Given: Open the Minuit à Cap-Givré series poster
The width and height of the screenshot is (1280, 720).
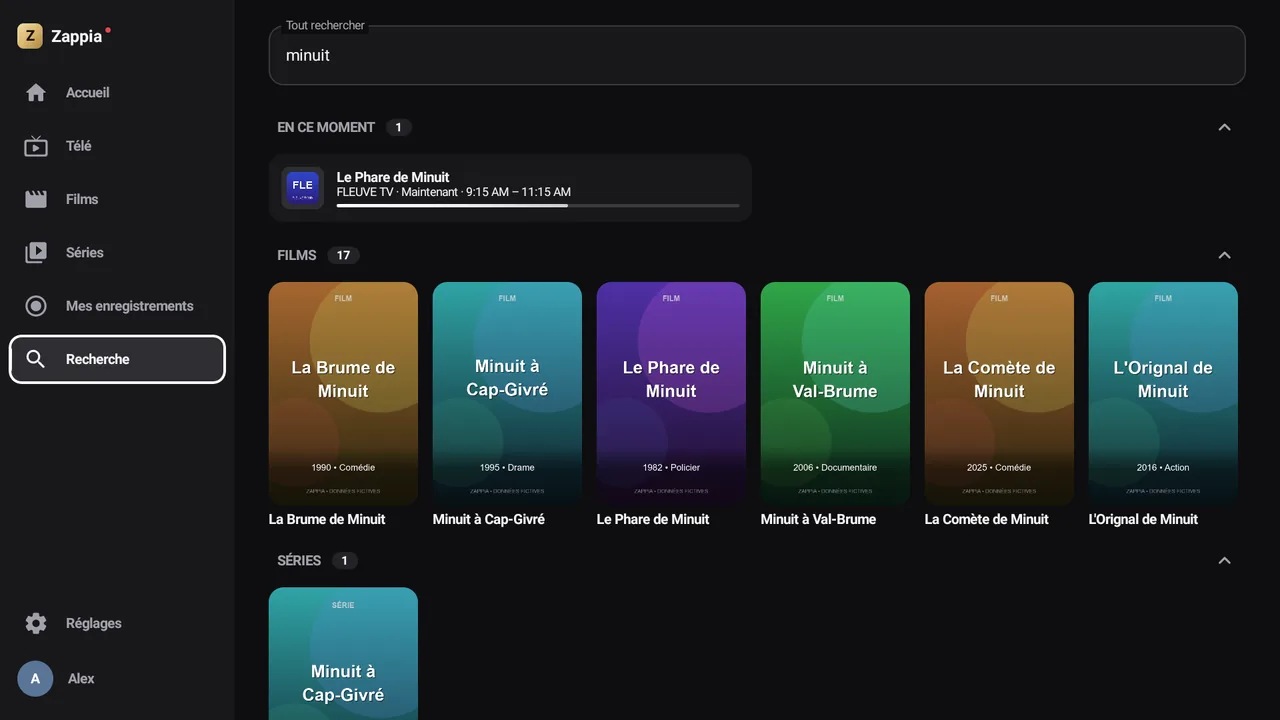Looking at the screenshot, I should pyautogui.click(x=343, y=653).
